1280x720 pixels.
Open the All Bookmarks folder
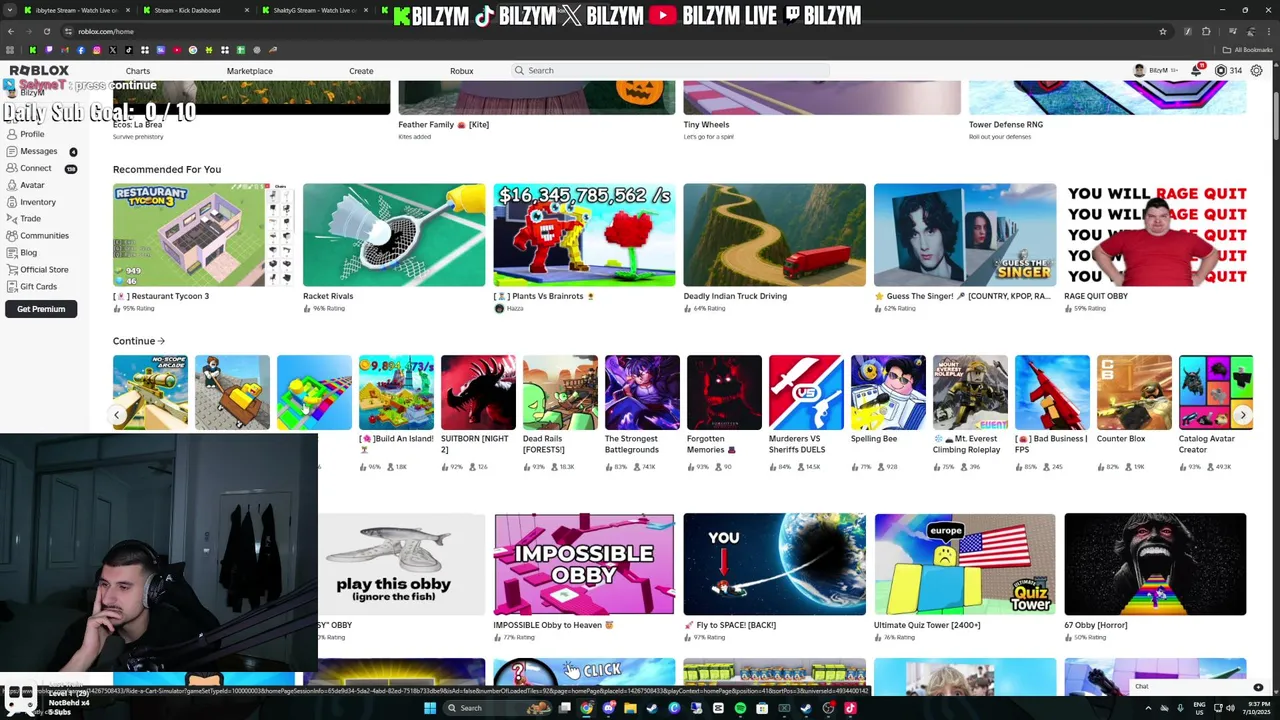click(x=1248, y=50)
